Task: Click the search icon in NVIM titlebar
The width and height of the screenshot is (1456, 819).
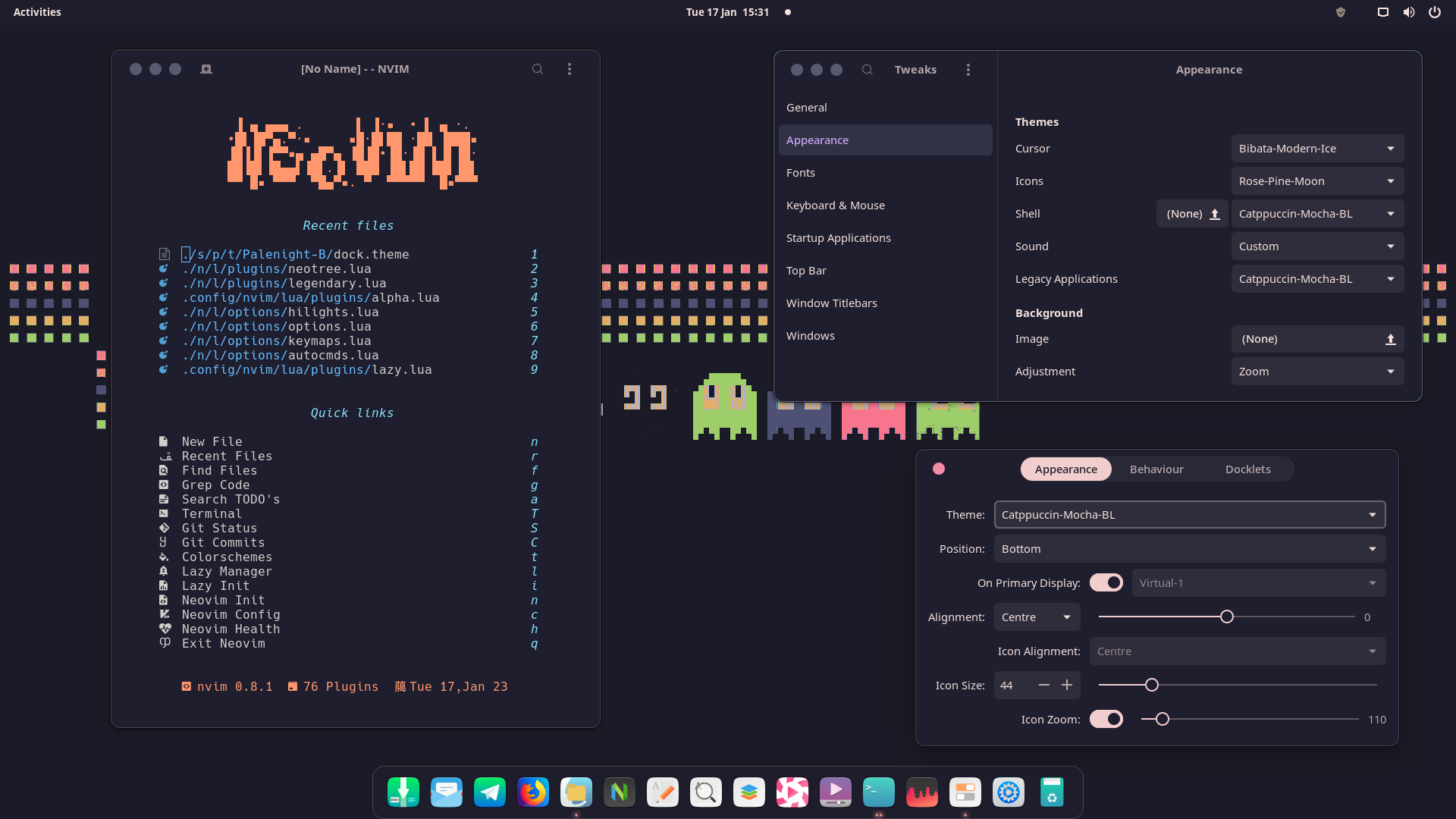Action: tap(538, 69)
